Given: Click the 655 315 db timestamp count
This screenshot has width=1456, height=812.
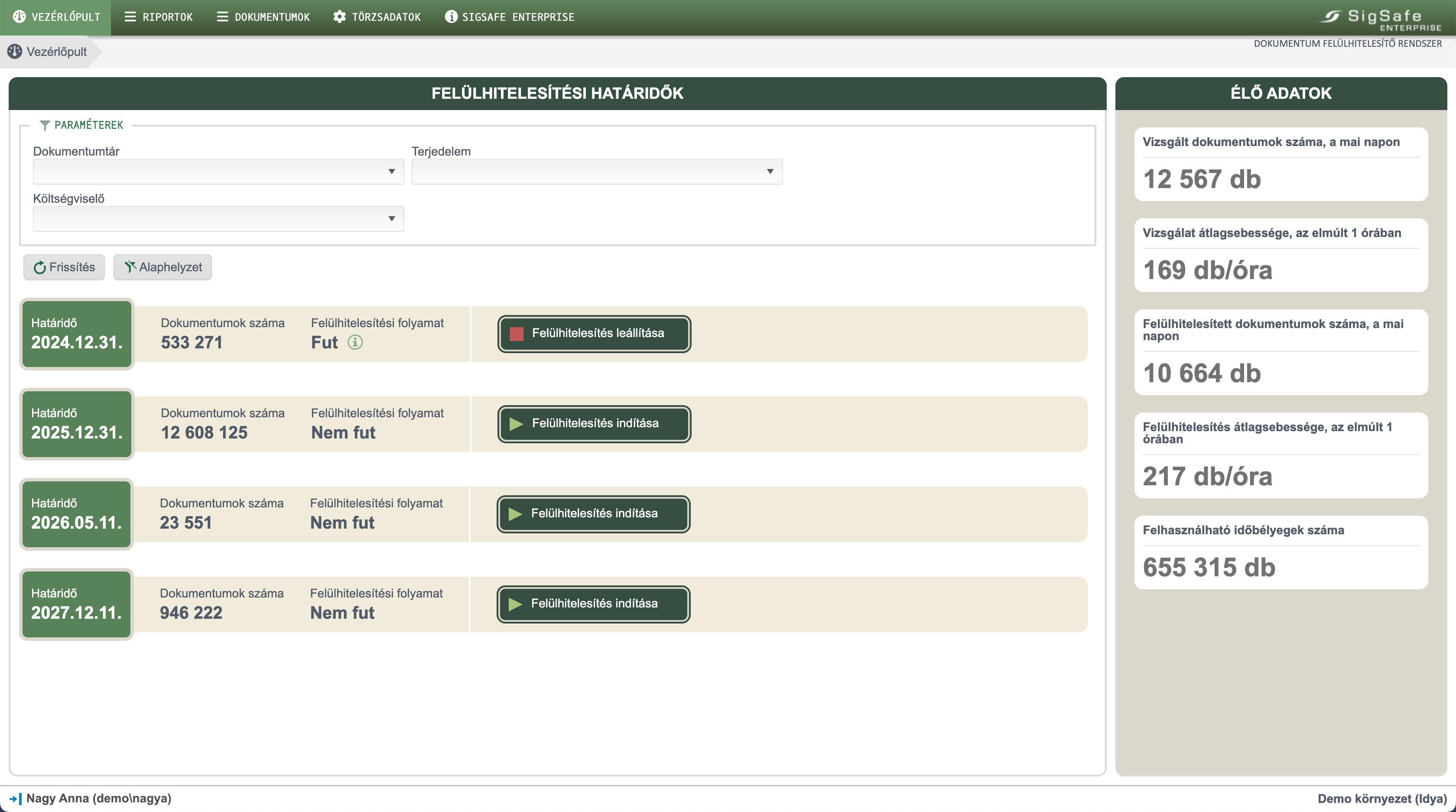Looking at the screenshot, I should [x=1209, y=567].
